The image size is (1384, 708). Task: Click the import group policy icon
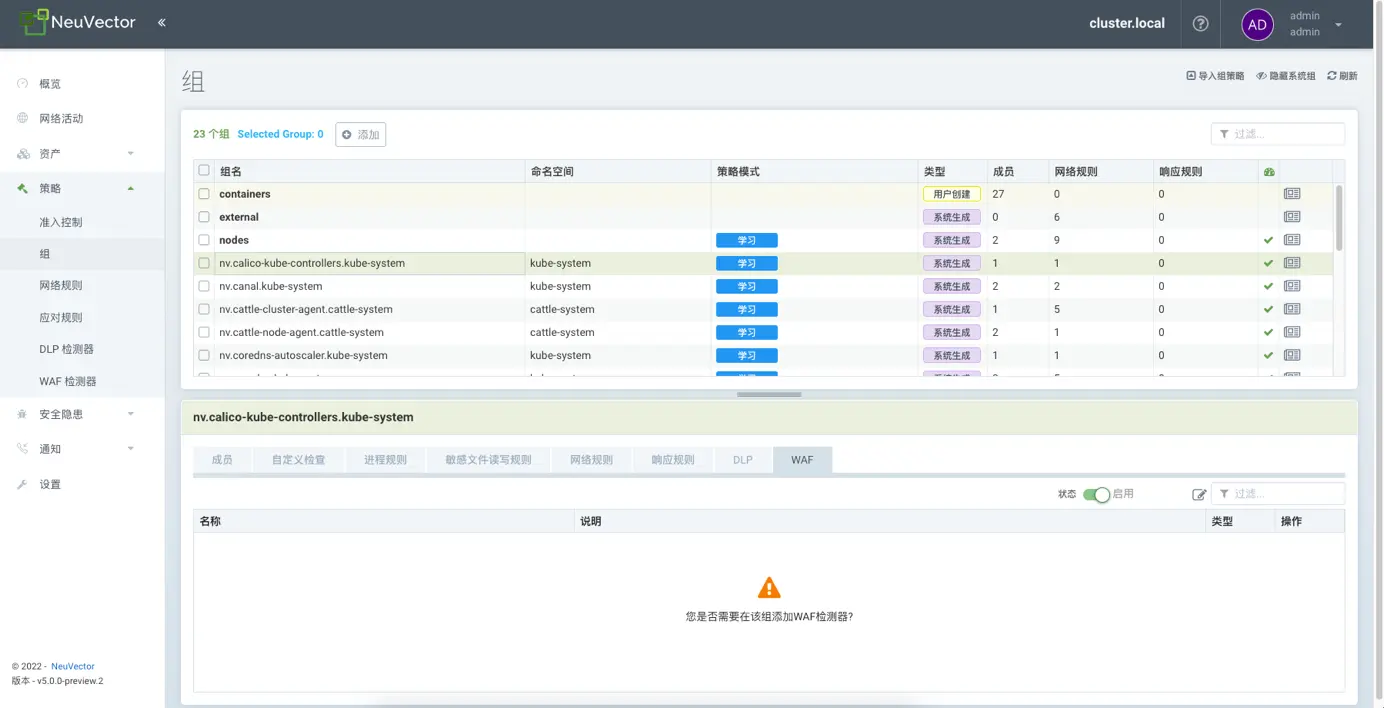click(x=1191, y=76)
